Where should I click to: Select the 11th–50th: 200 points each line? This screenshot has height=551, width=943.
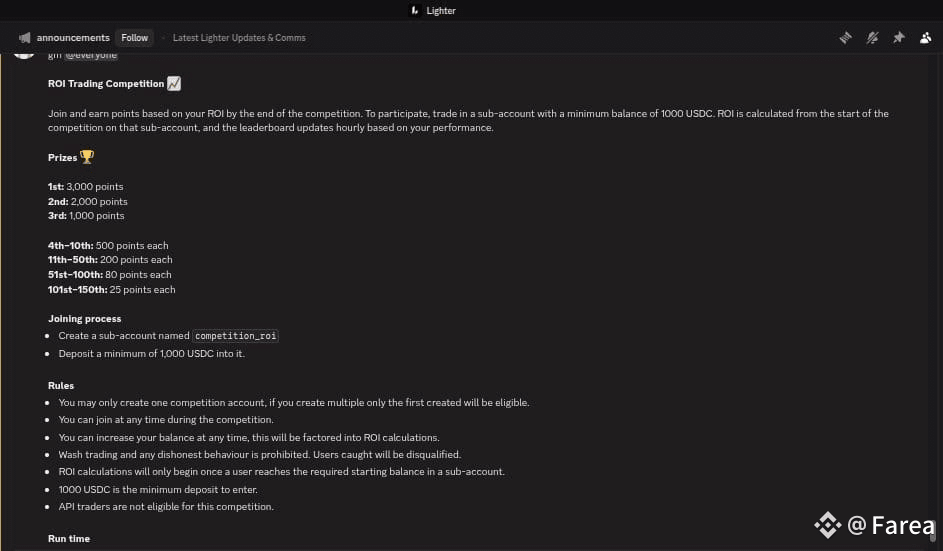click(x=110, y=259)
